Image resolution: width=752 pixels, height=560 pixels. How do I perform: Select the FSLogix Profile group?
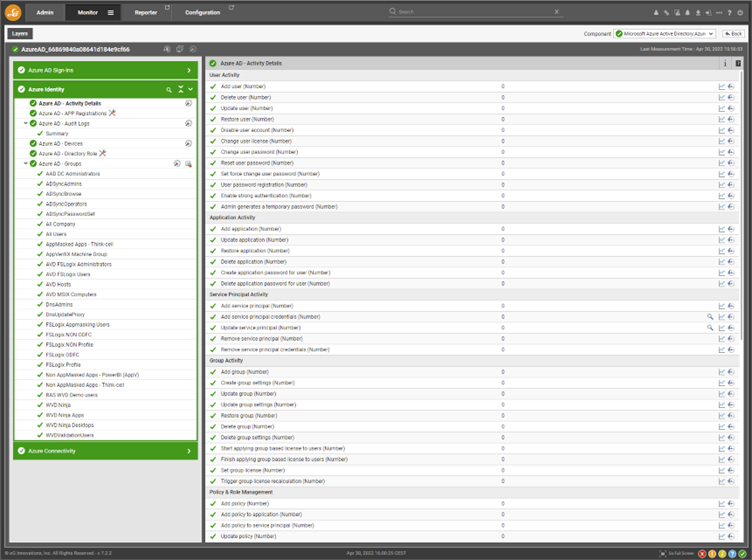pos(63,365)
